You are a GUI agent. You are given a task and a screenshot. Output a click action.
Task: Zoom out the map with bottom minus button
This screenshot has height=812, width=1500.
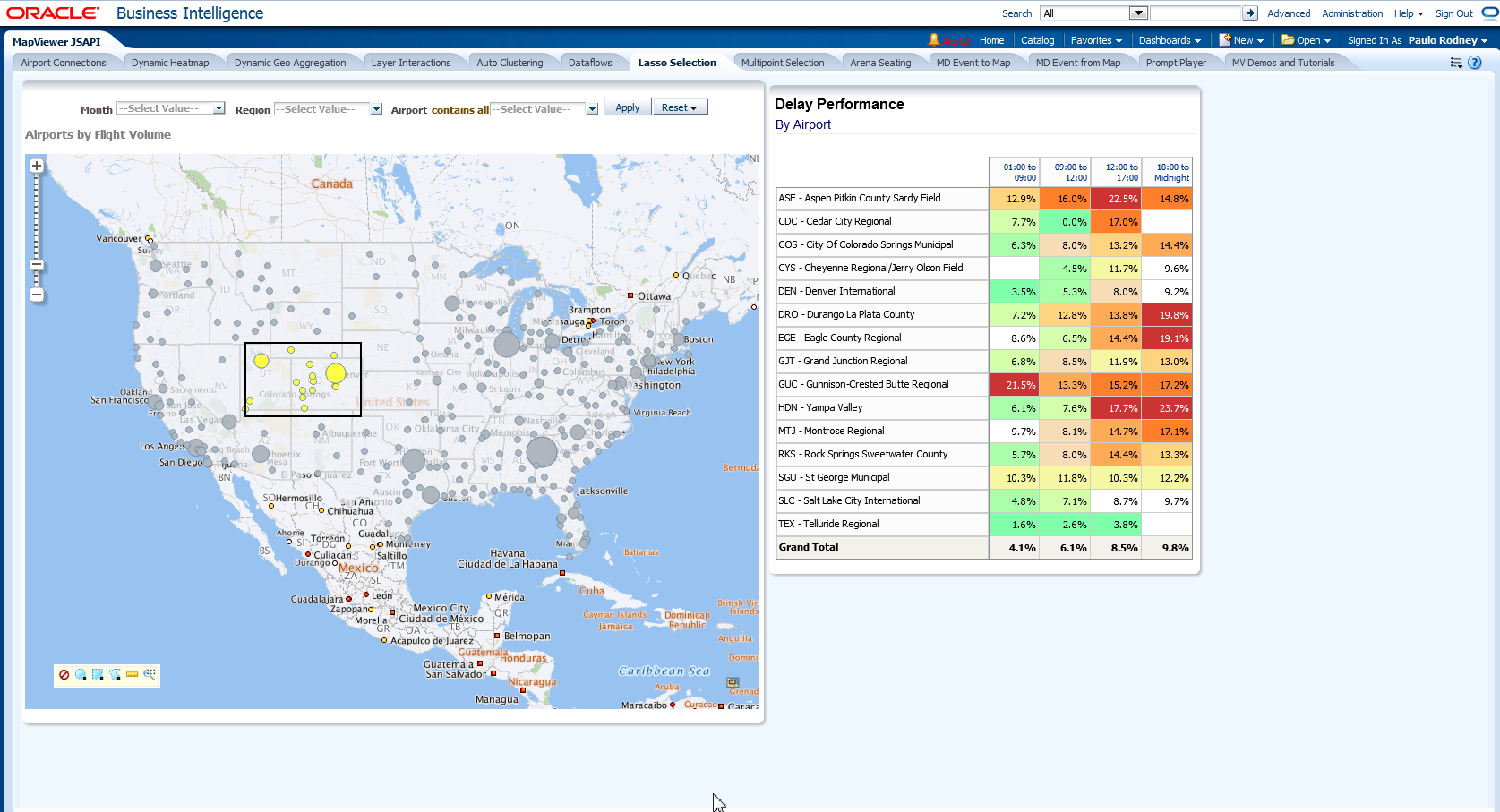[x=37, y=295]
